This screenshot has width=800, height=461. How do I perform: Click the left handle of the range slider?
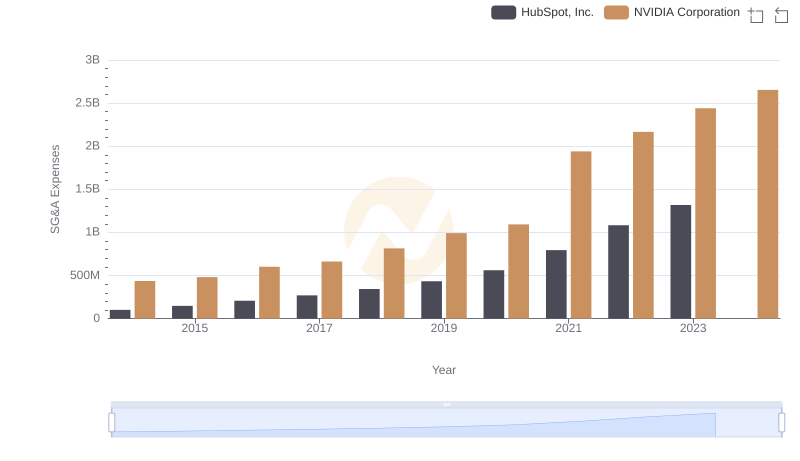pos(112,422)
